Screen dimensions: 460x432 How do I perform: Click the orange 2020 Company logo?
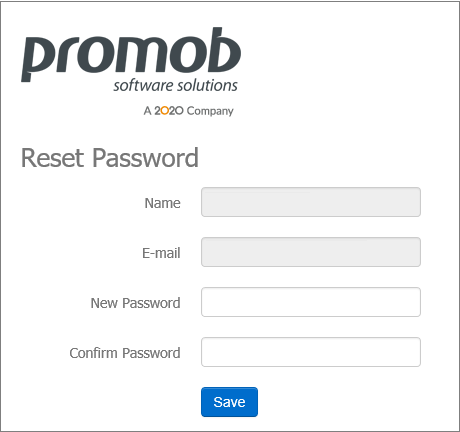(x=169, y=111)
